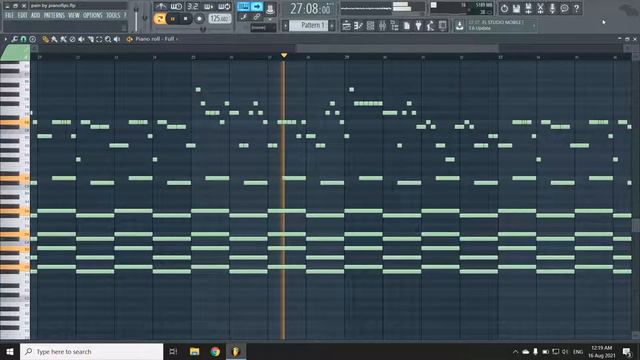The image size is (640, 360).
Task: Open the Playlist view from toolbar
Action: (x=347, y=26)
